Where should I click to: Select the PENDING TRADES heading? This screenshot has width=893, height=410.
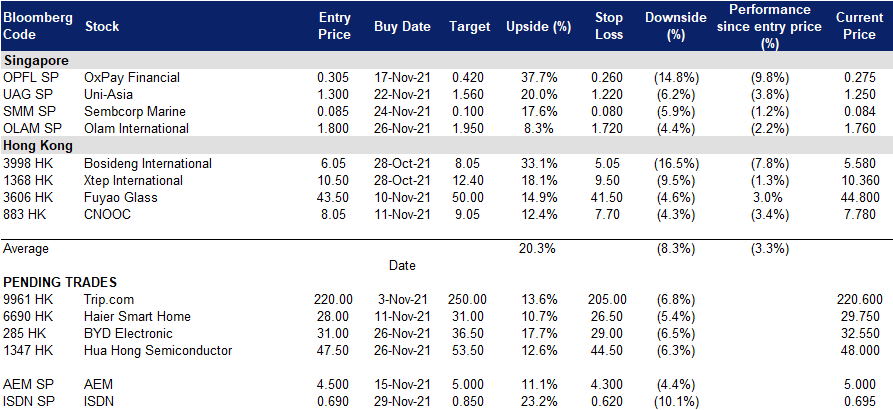point(60,282)
